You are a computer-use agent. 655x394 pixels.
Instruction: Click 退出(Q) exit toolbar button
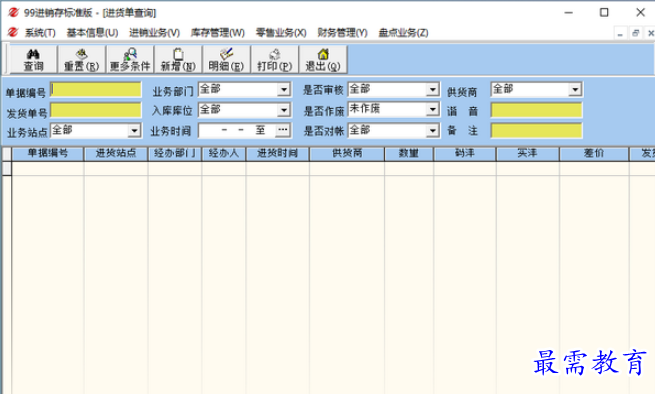[x=323, y=59]
